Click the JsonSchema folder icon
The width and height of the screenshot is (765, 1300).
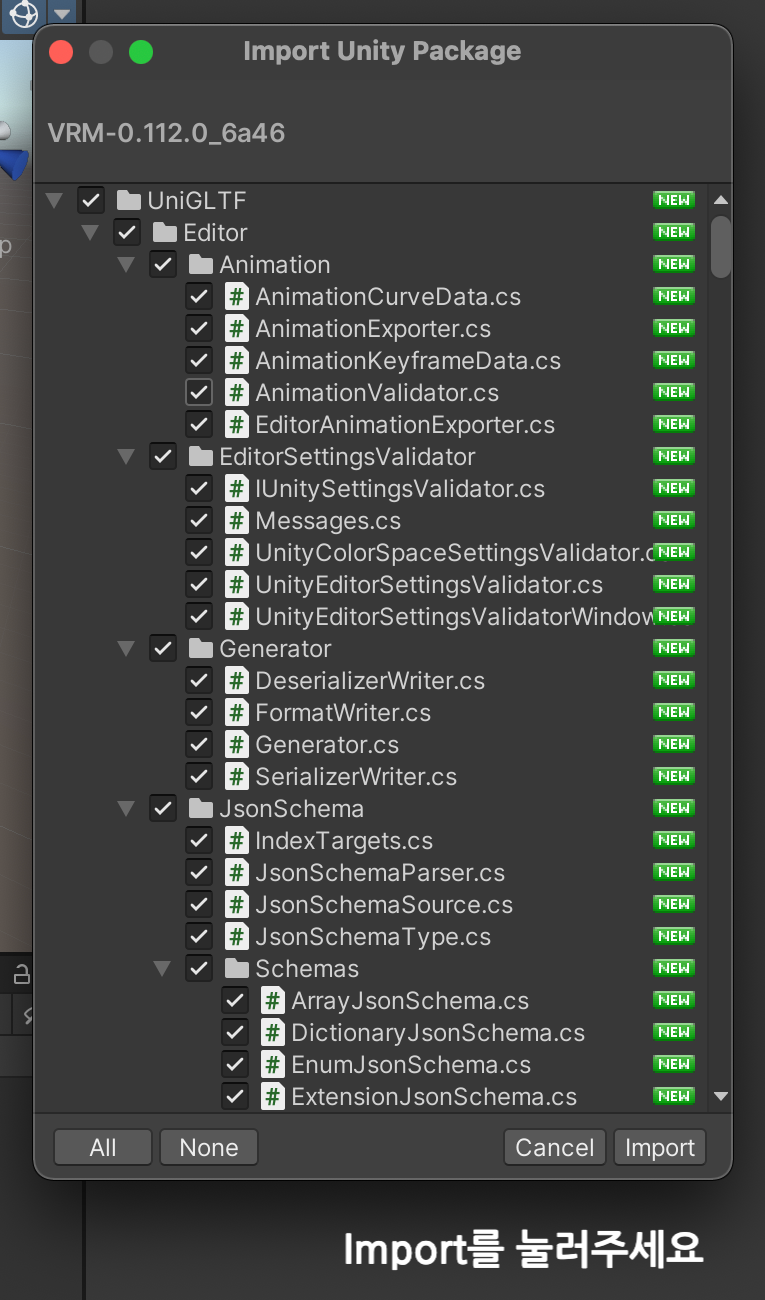(201, 809)
